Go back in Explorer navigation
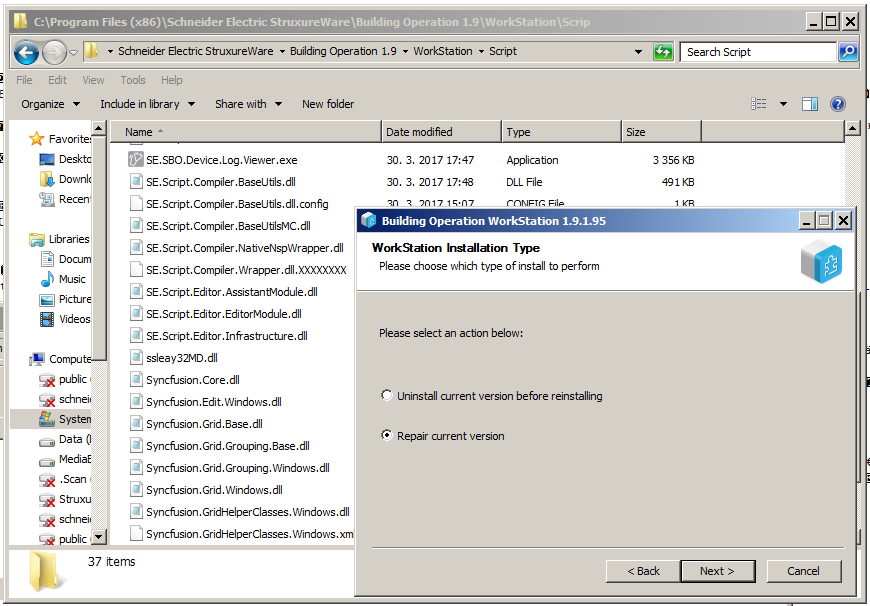The width and height of the screenshot is (870, 606). [x=26, y=53]
